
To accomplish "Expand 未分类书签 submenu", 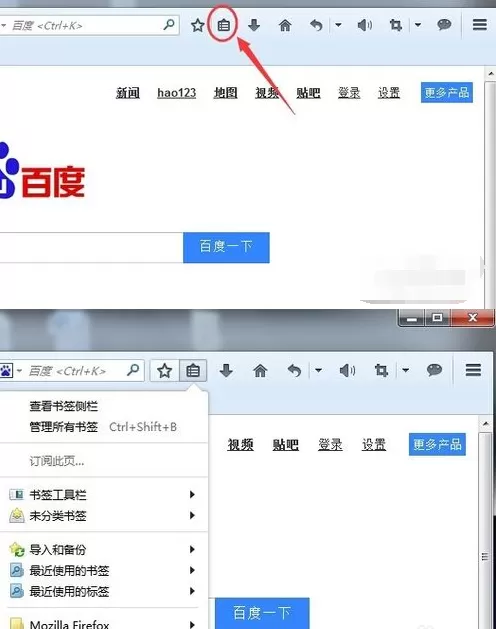I will tap(104, 515).
